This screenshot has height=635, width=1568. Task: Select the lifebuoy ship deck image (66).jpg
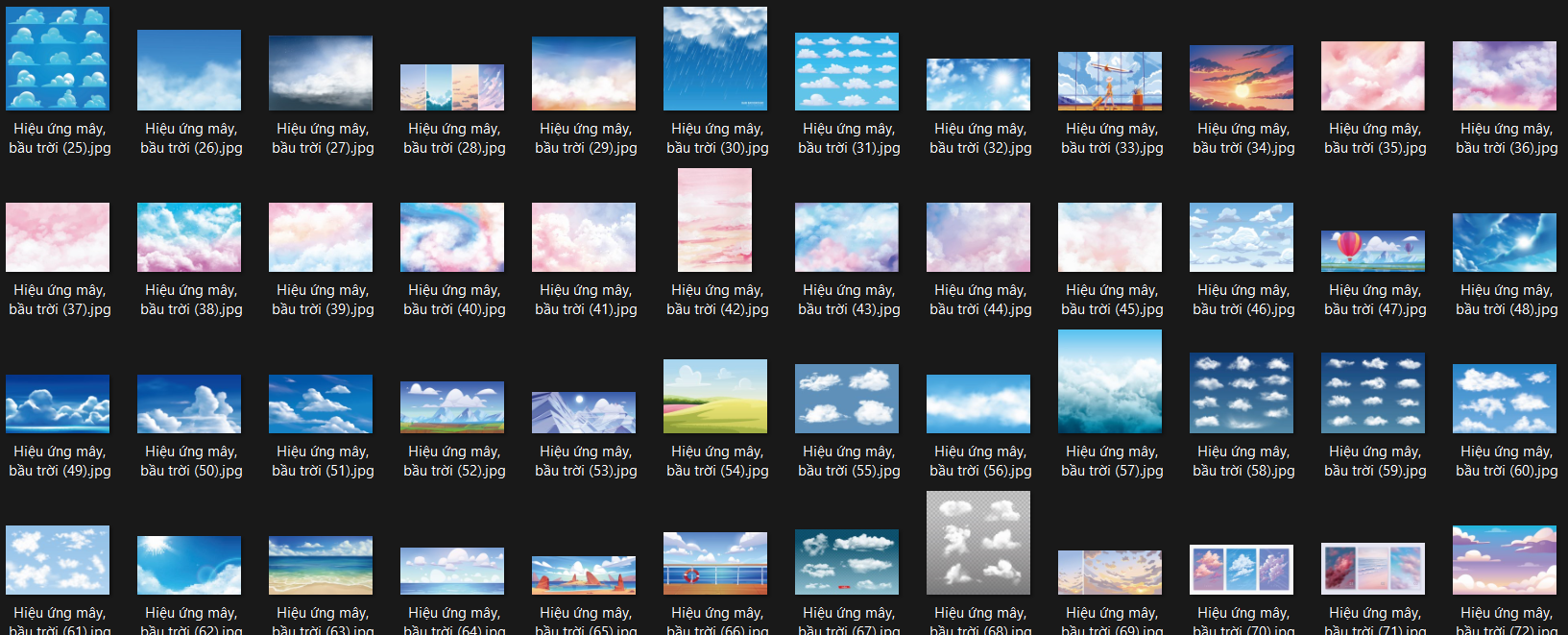coord(715,564)
